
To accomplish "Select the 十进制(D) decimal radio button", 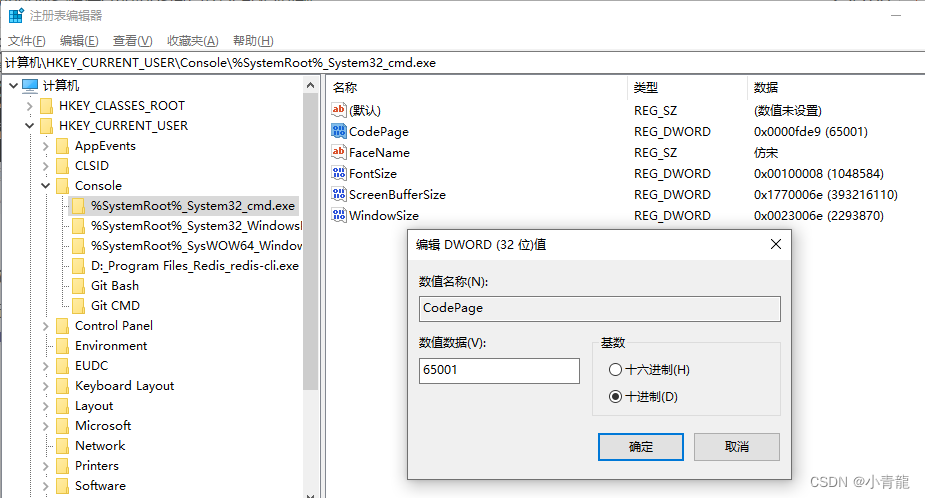I will coord(615,397).
